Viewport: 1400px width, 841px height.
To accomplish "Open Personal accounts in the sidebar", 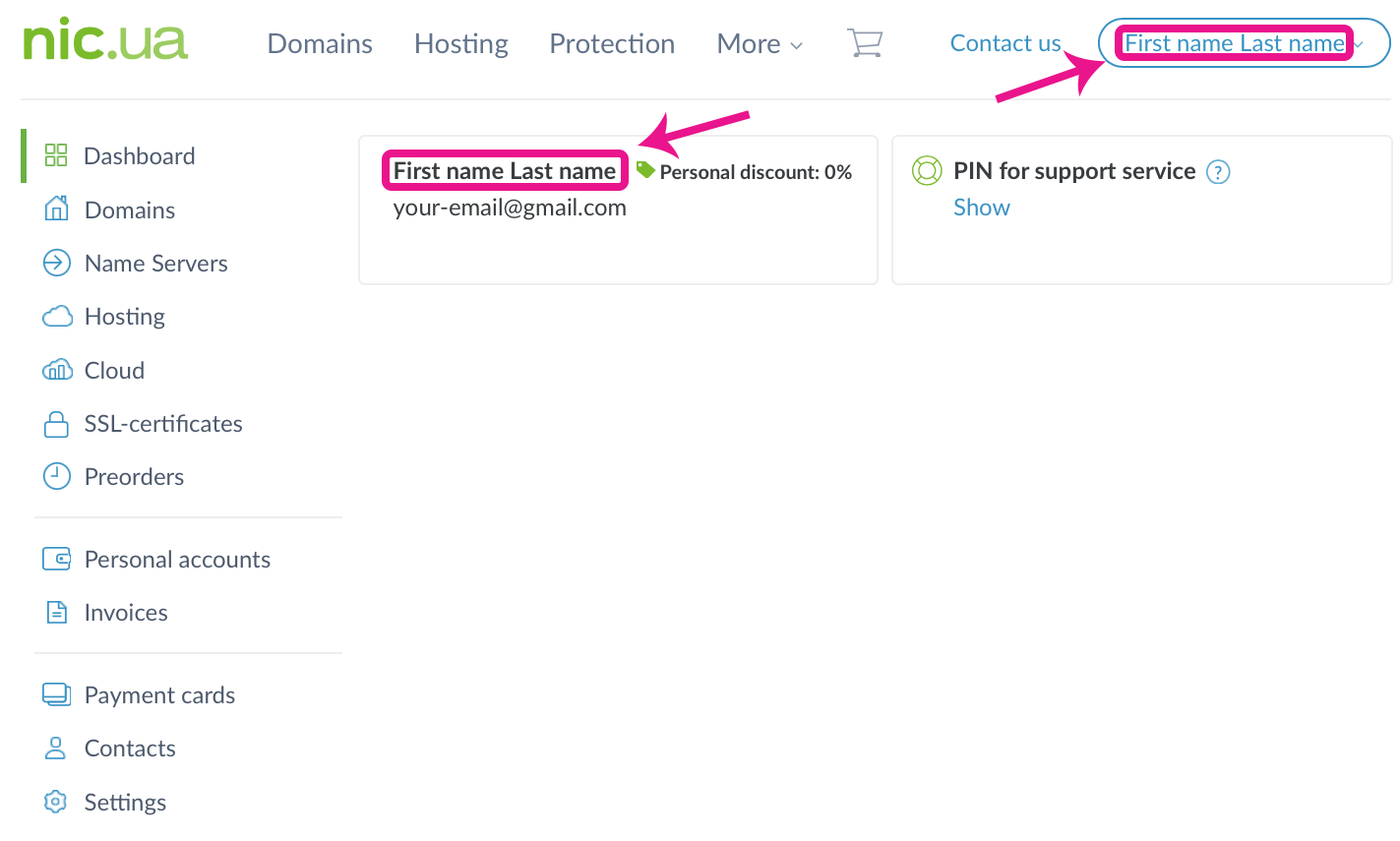I will click(x=177, y=559).
